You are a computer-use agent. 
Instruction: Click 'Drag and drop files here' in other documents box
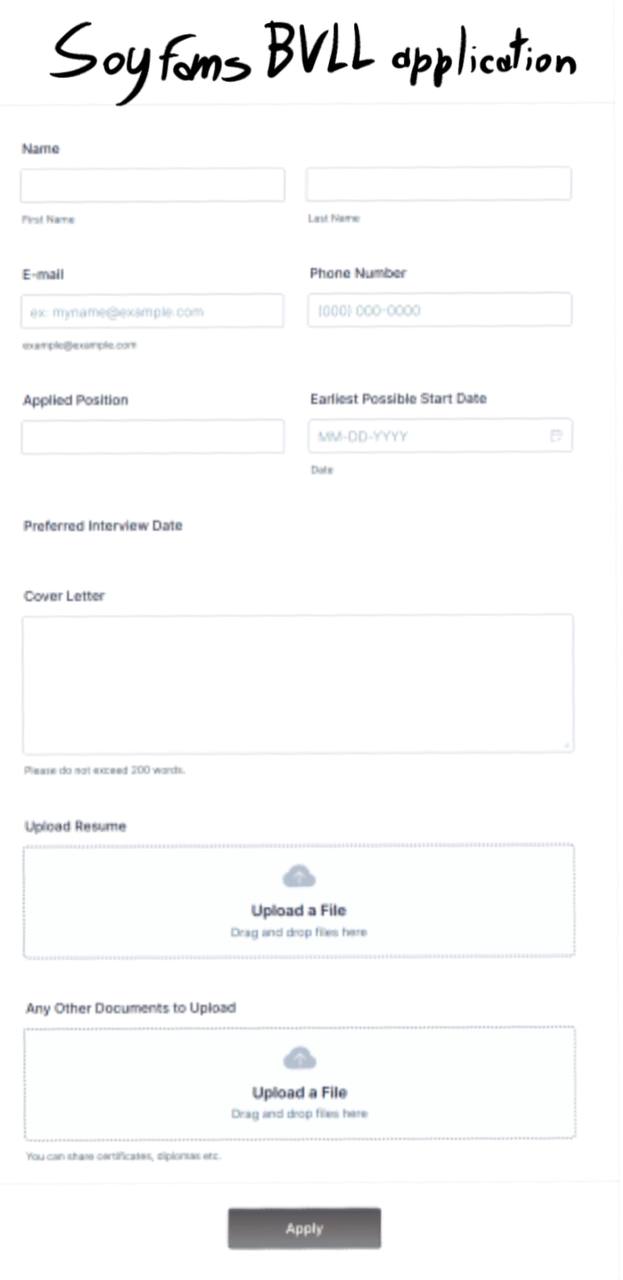coord(299,1113)
